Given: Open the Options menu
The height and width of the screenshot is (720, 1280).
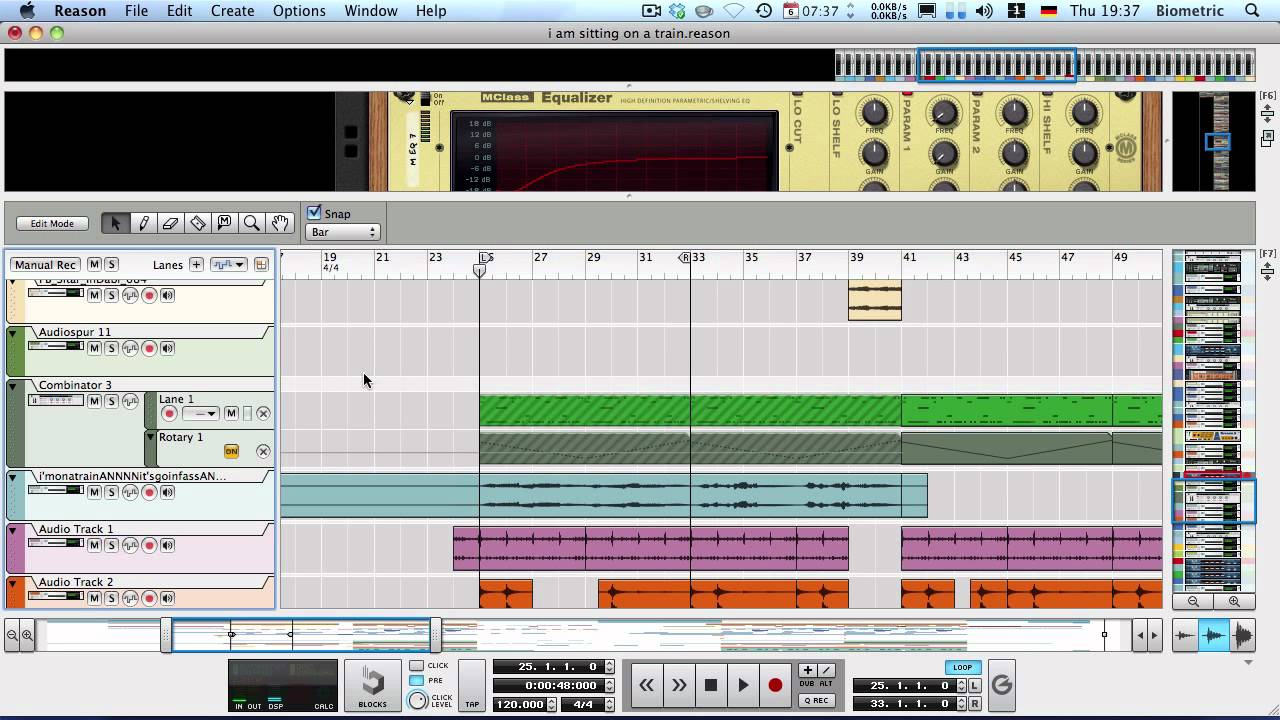Looking at the screenshot, I should [x=299, y=11].
